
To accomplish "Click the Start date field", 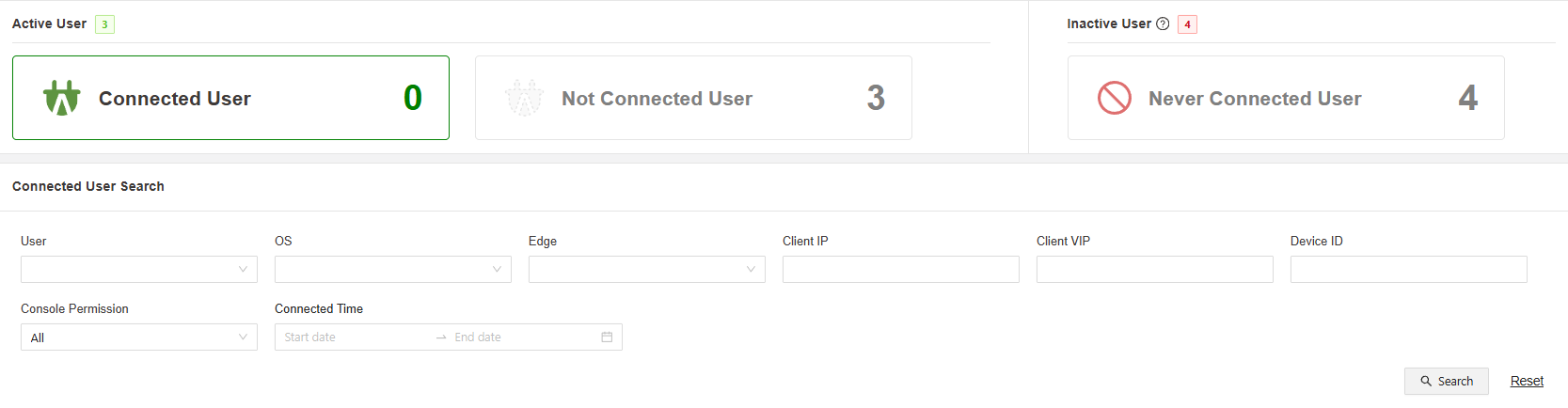I will coord(353,337).
